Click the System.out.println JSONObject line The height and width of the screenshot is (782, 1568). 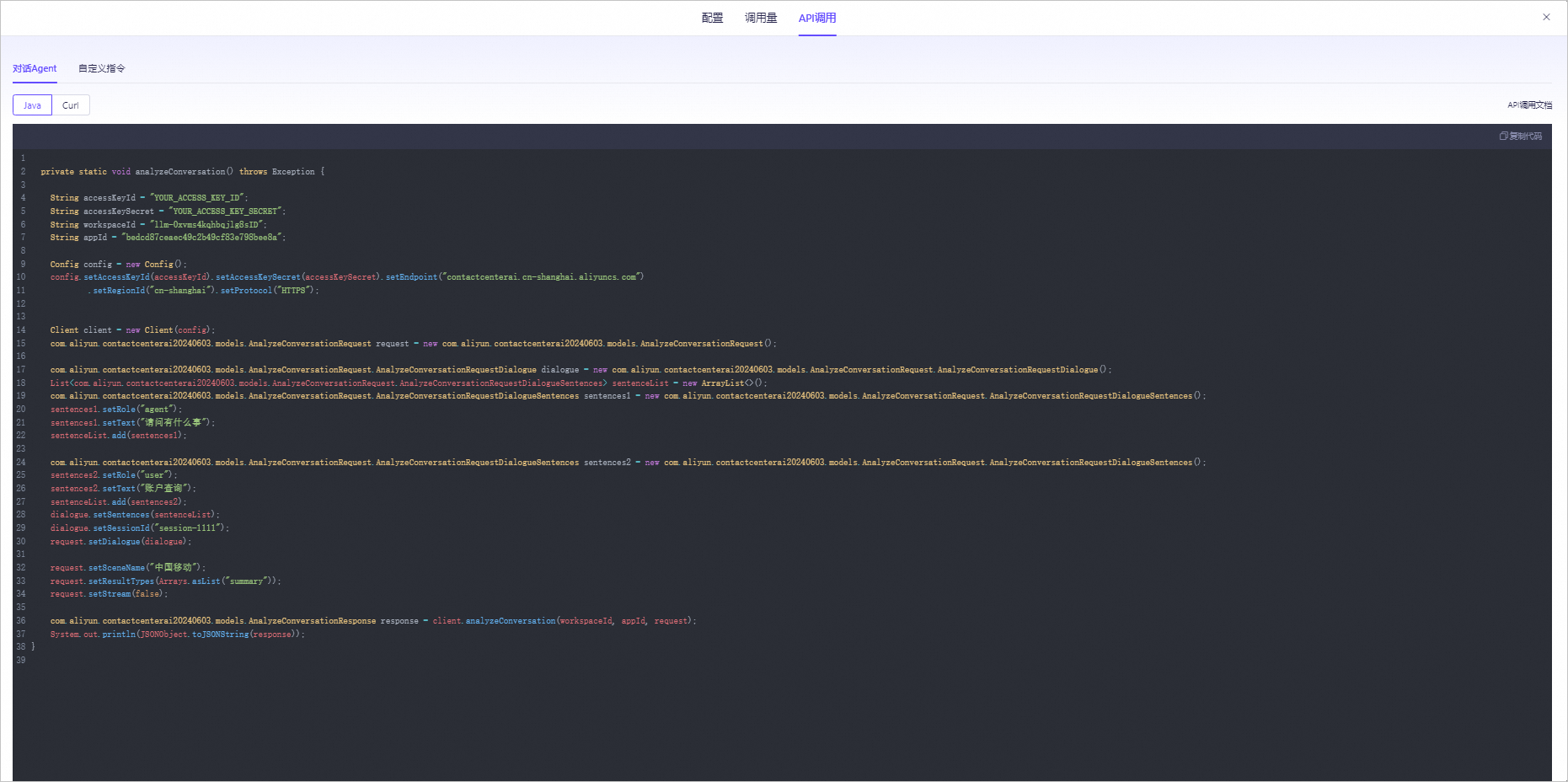(x=177, y=635)
